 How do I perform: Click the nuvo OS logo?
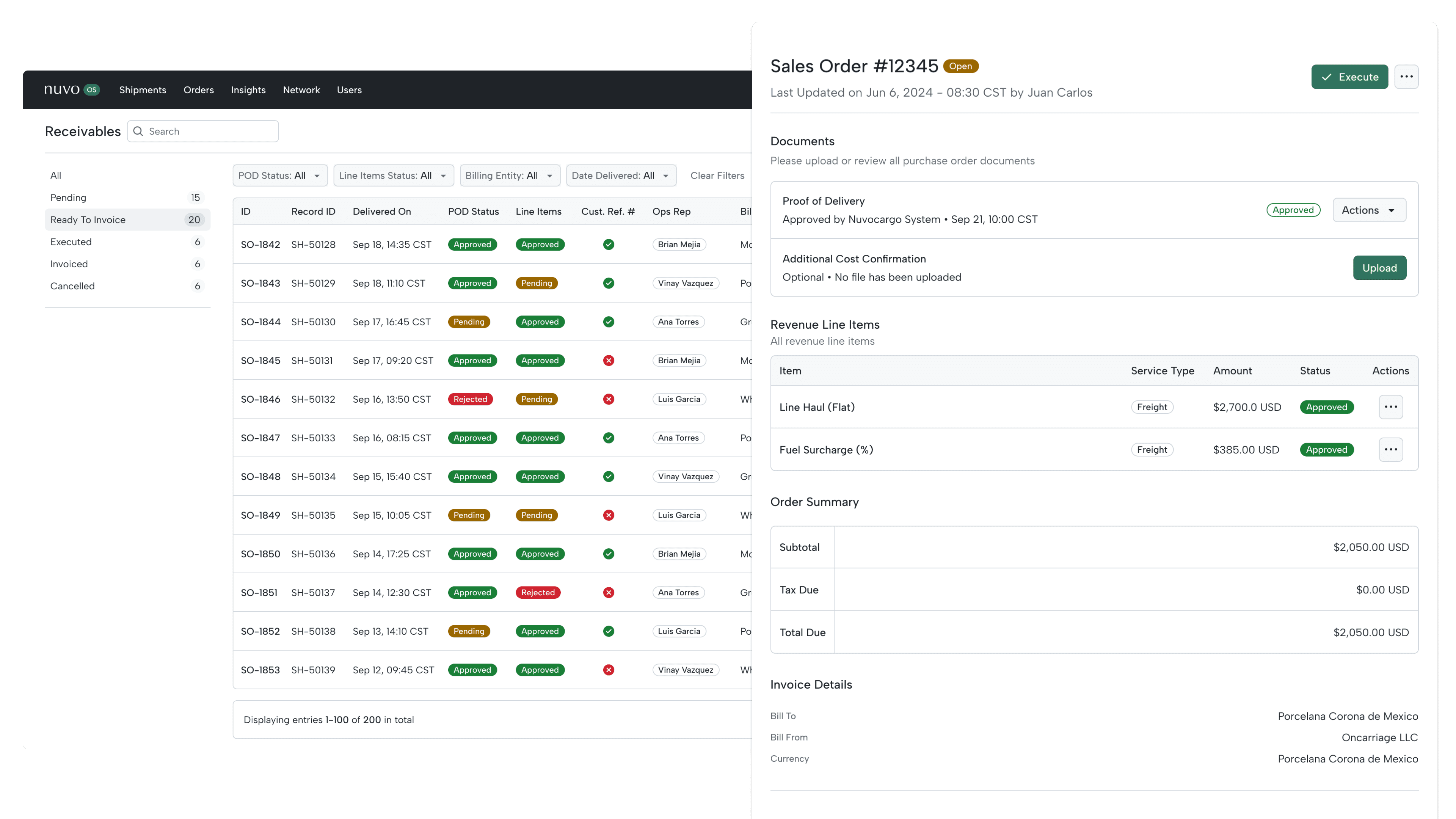72,90
